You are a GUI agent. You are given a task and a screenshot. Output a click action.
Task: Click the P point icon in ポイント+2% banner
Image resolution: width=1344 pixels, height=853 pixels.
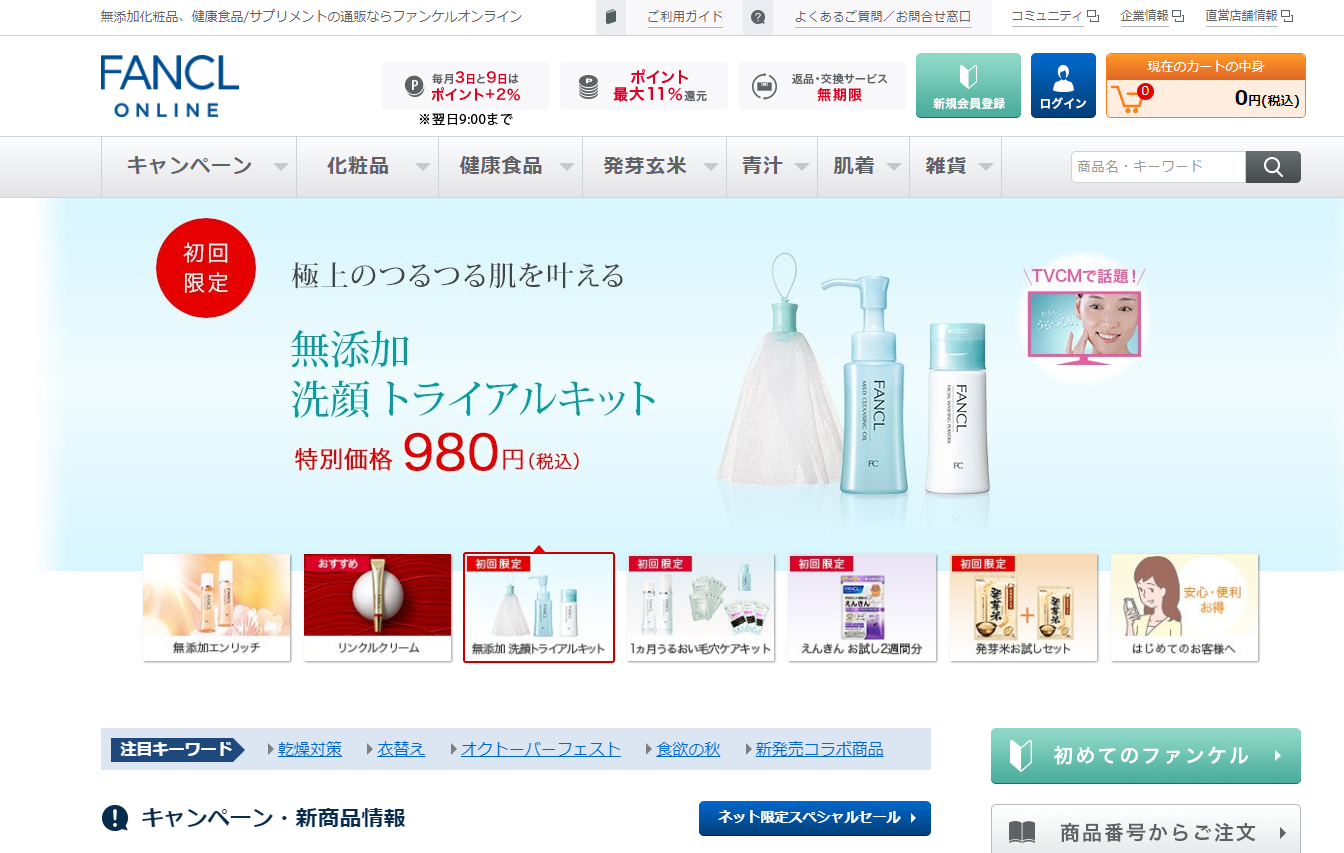[415, 86]
